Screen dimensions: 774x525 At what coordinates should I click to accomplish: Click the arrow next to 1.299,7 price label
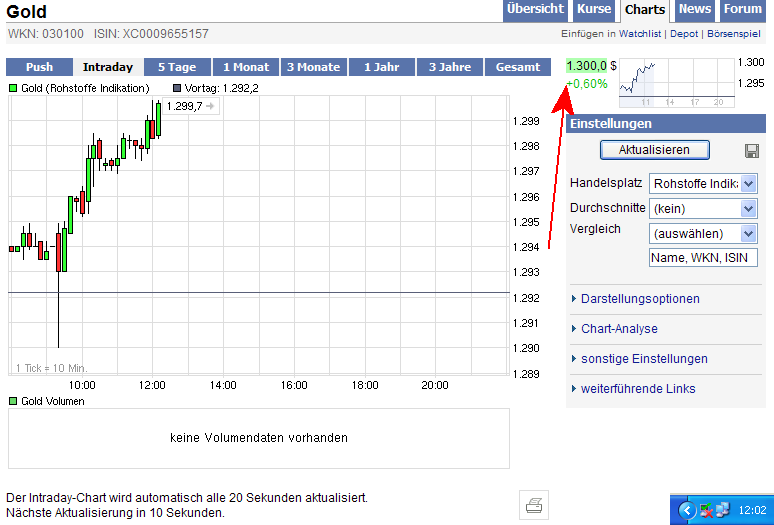coord(210,106)
